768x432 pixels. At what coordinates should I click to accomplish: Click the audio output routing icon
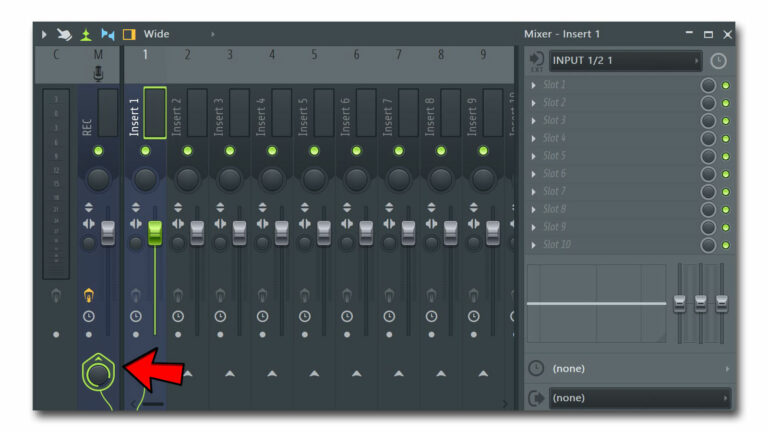coord(536,398)
